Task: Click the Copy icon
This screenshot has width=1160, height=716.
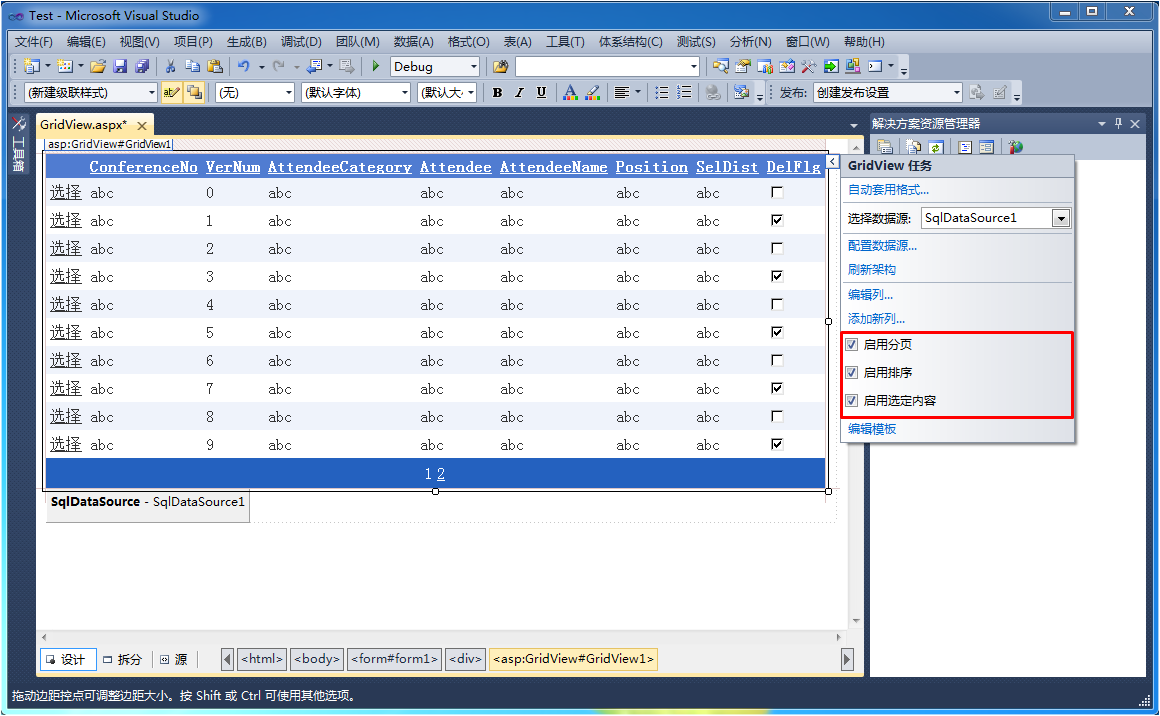Action: [x=192, y=67]
